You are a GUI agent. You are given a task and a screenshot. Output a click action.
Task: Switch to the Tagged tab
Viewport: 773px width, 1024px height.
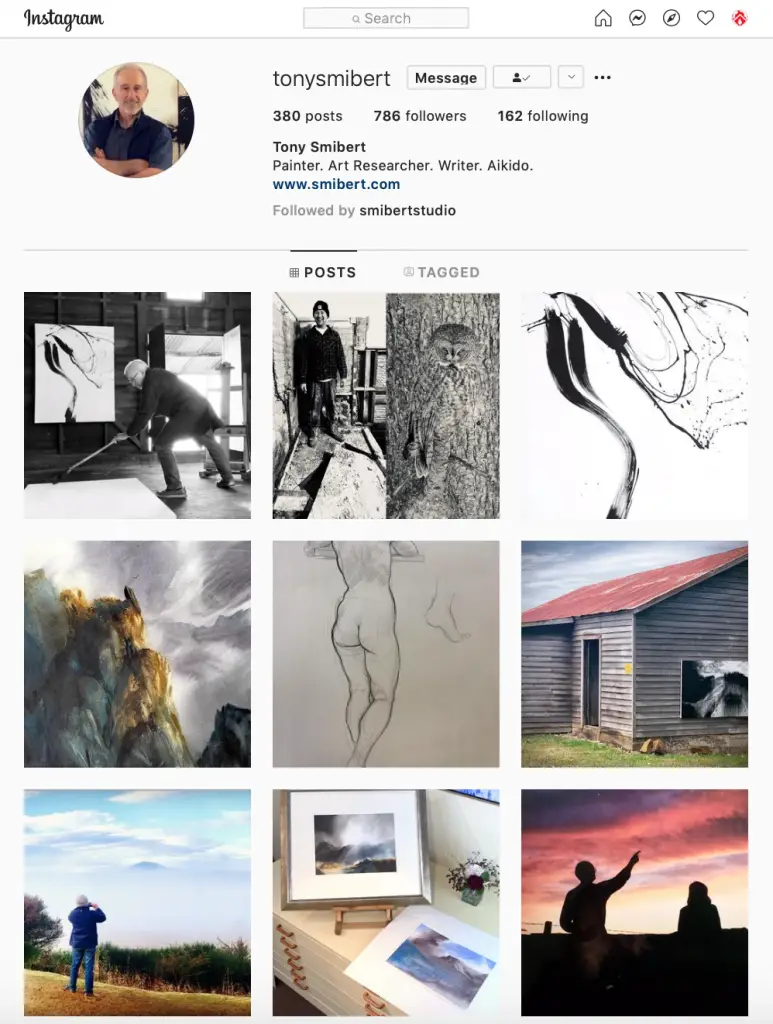pos(441,272)
